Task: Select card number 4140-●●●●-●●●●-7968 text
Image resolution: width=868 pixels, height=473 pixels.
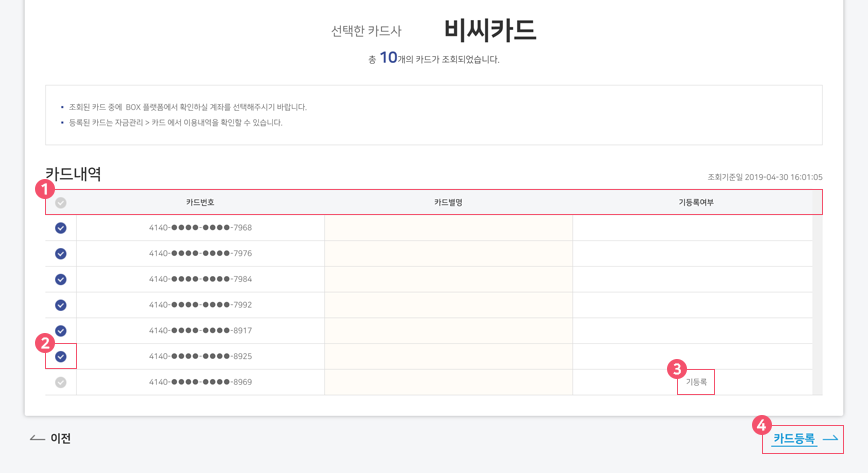Action: [x=200, y=228]
